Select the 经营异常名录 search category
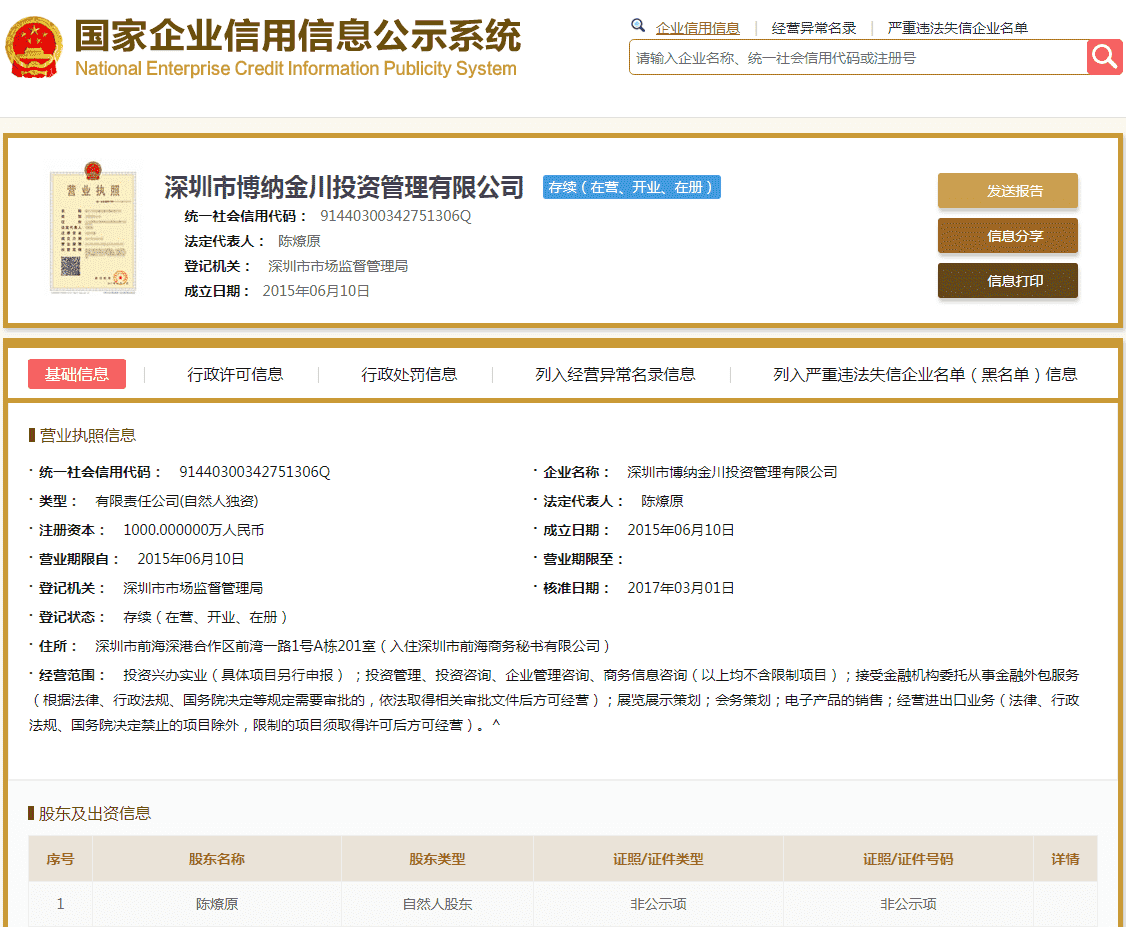This screenshot has width=1126, height=927. click(x=814, y=28)
